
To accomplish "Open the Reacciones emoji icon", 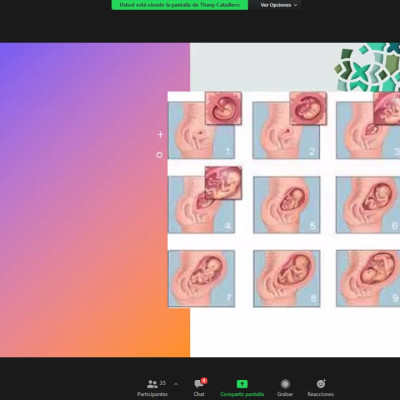I will pos(321,384).
